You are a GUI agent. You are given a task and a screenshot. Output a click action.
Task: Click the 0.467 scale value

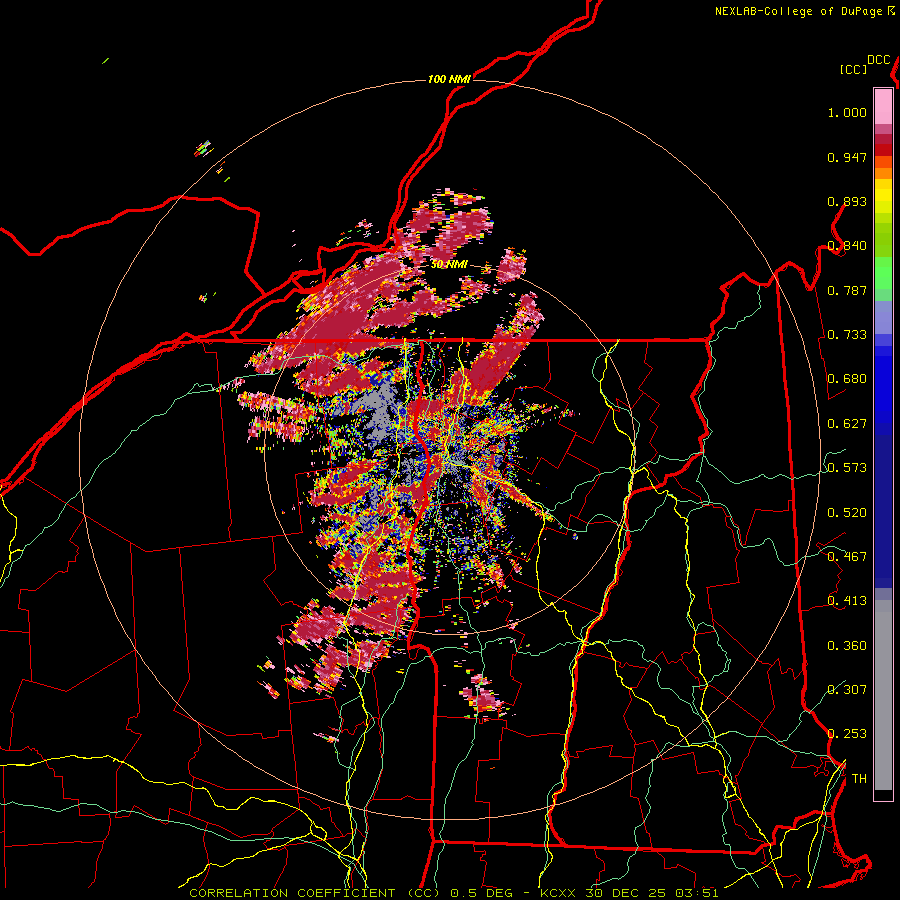point(847,557)
